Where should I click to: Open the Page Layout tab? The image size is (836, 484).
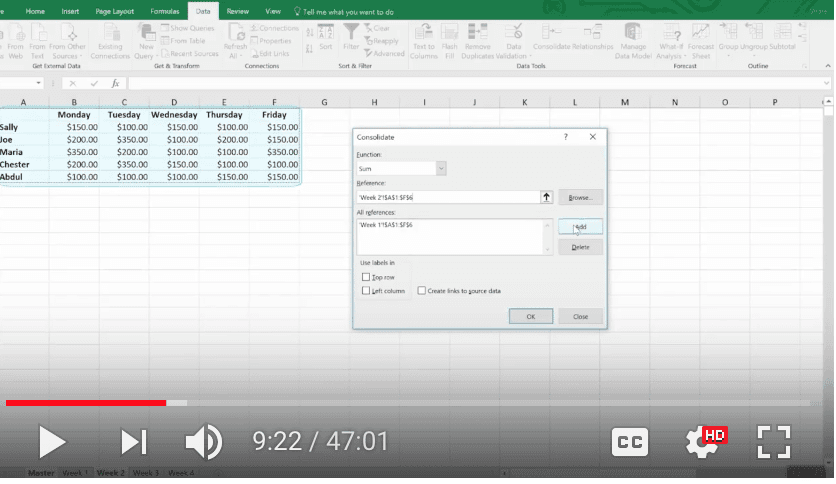pyautogui.click(x=117, y=10)
